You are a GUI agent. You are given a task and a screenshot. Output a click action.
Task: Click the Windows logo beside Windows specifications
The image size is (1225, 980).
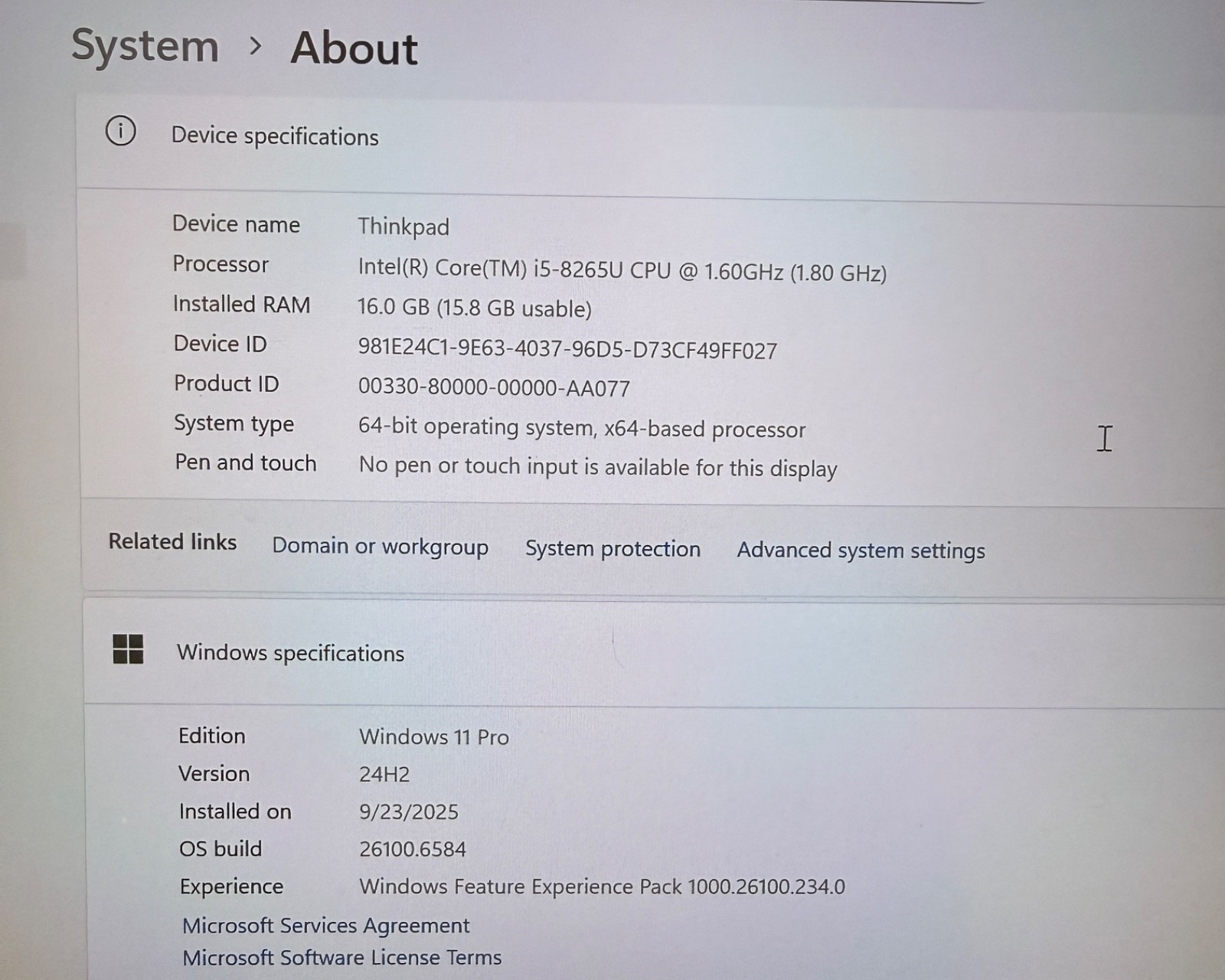point(128,649)
